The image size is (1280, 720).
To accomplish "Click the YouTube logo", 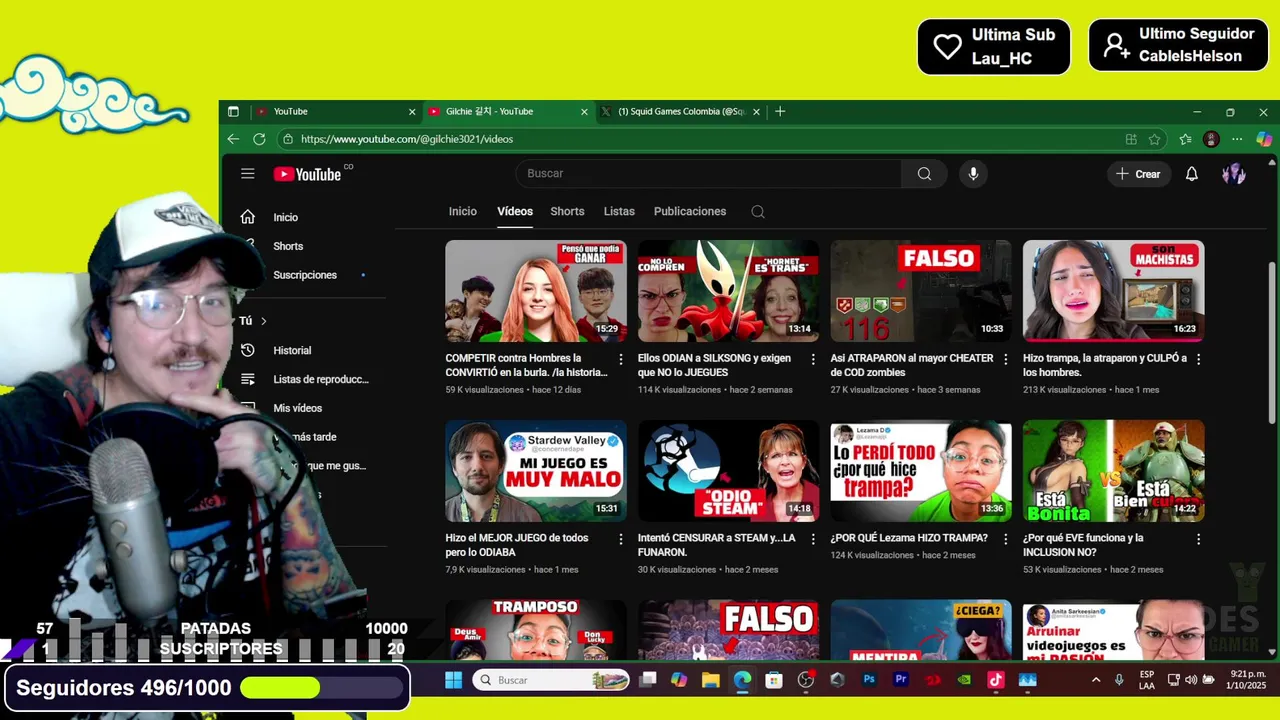I will click(x=308, y=174).
